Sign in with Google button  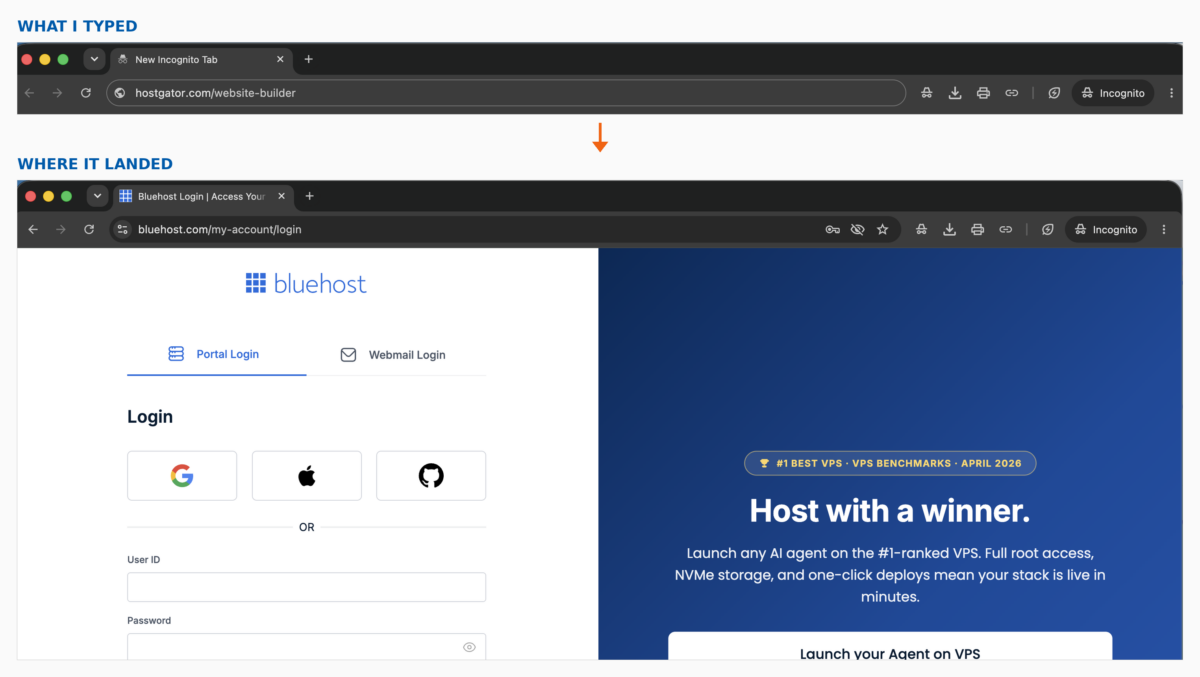[x=182, y=475]
